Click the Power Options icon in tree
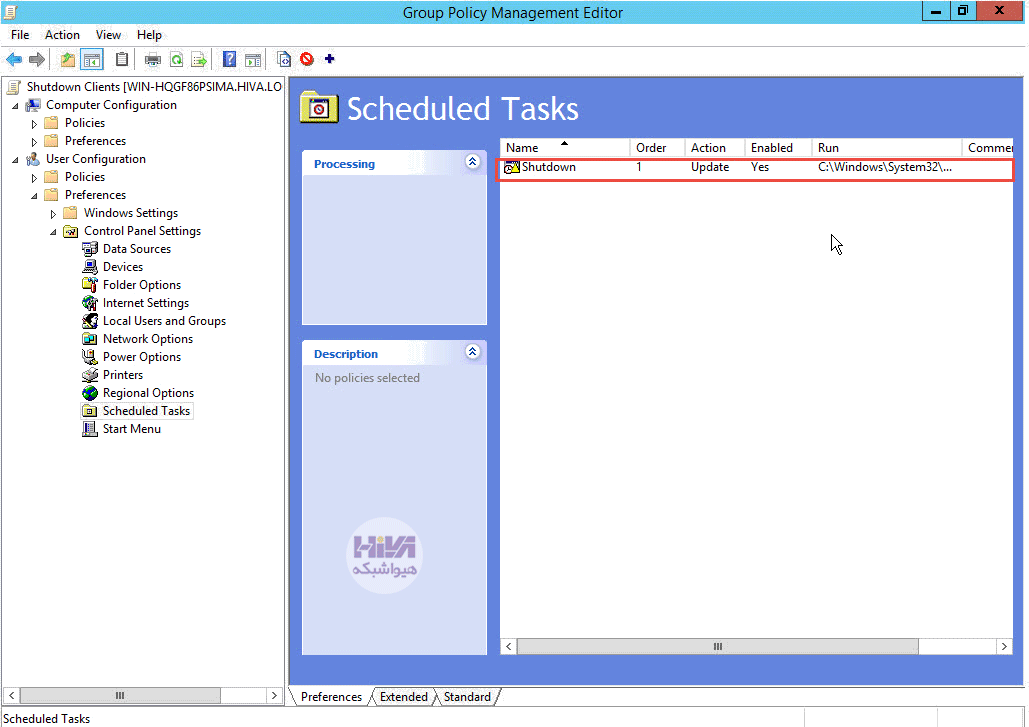The width and height of the screenshot is (1029, 727). [x=90, y=357]
